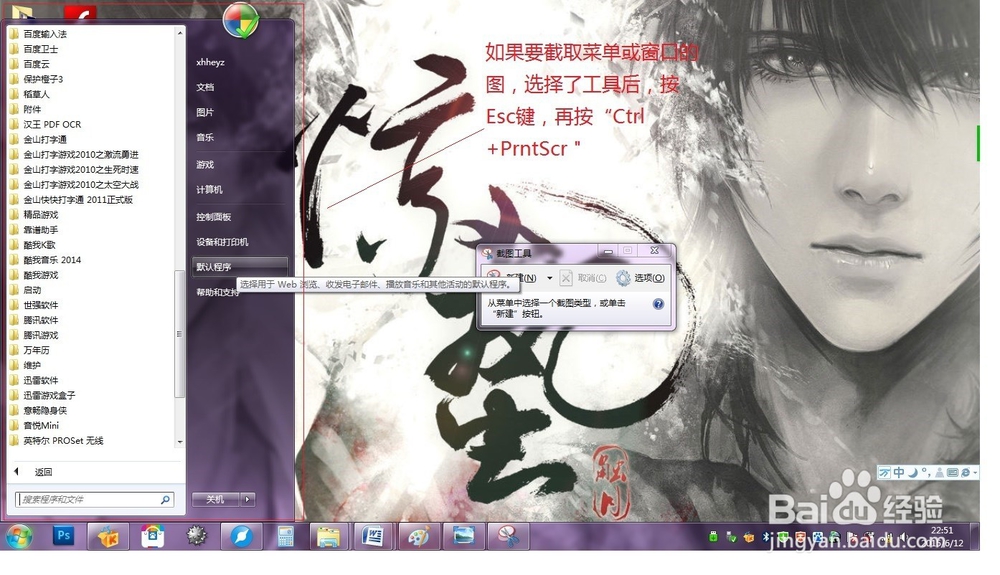Open 帮助和支持 from Start menu
The width and height of the screenshot is (1000, 575).
pos(217,292)
